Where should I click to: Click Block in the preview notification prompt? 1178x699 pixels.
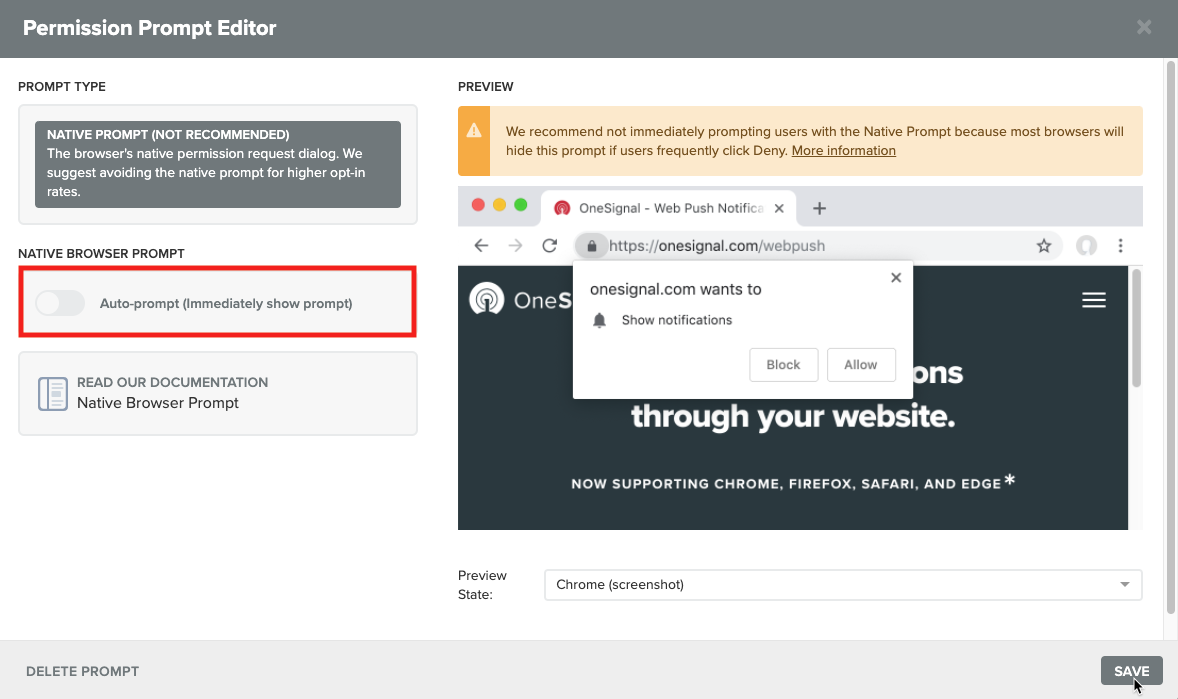(783, 365)
